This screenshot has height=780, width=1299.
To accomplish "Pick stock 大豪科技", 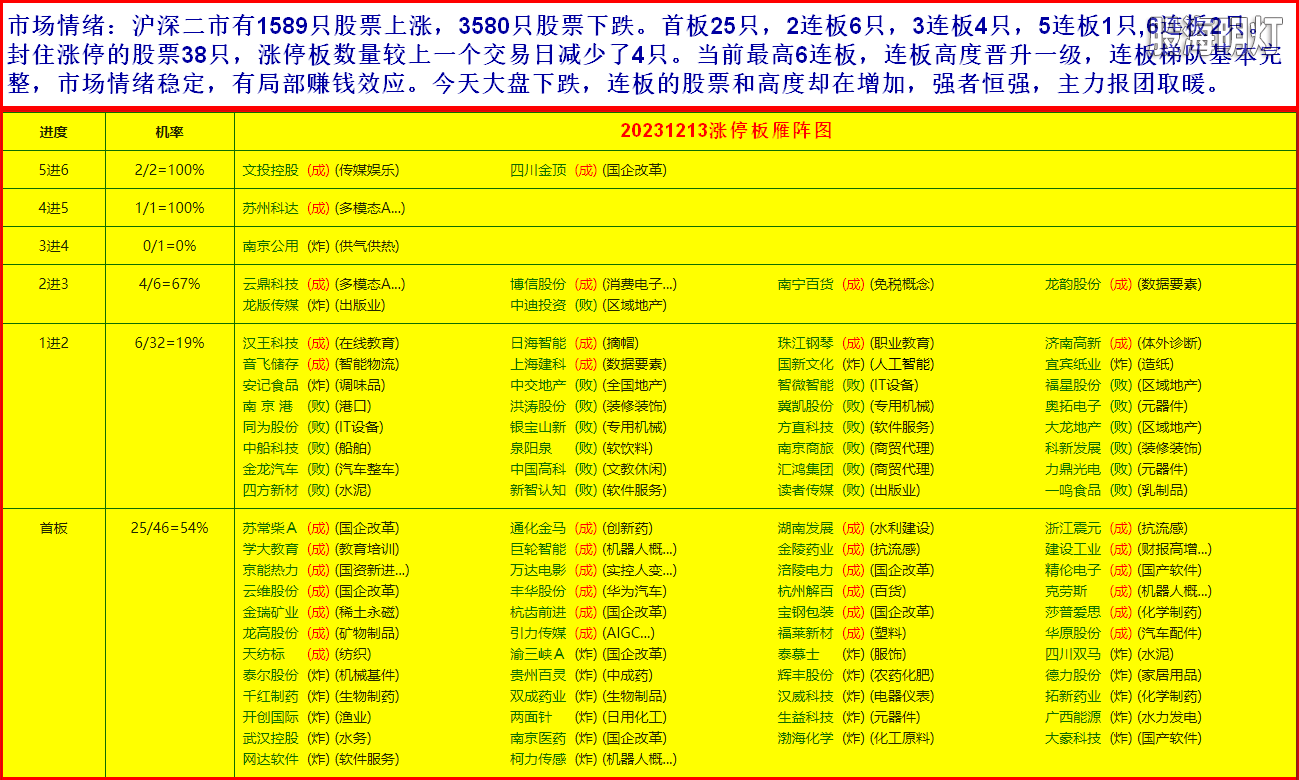I will (1073, 738).
